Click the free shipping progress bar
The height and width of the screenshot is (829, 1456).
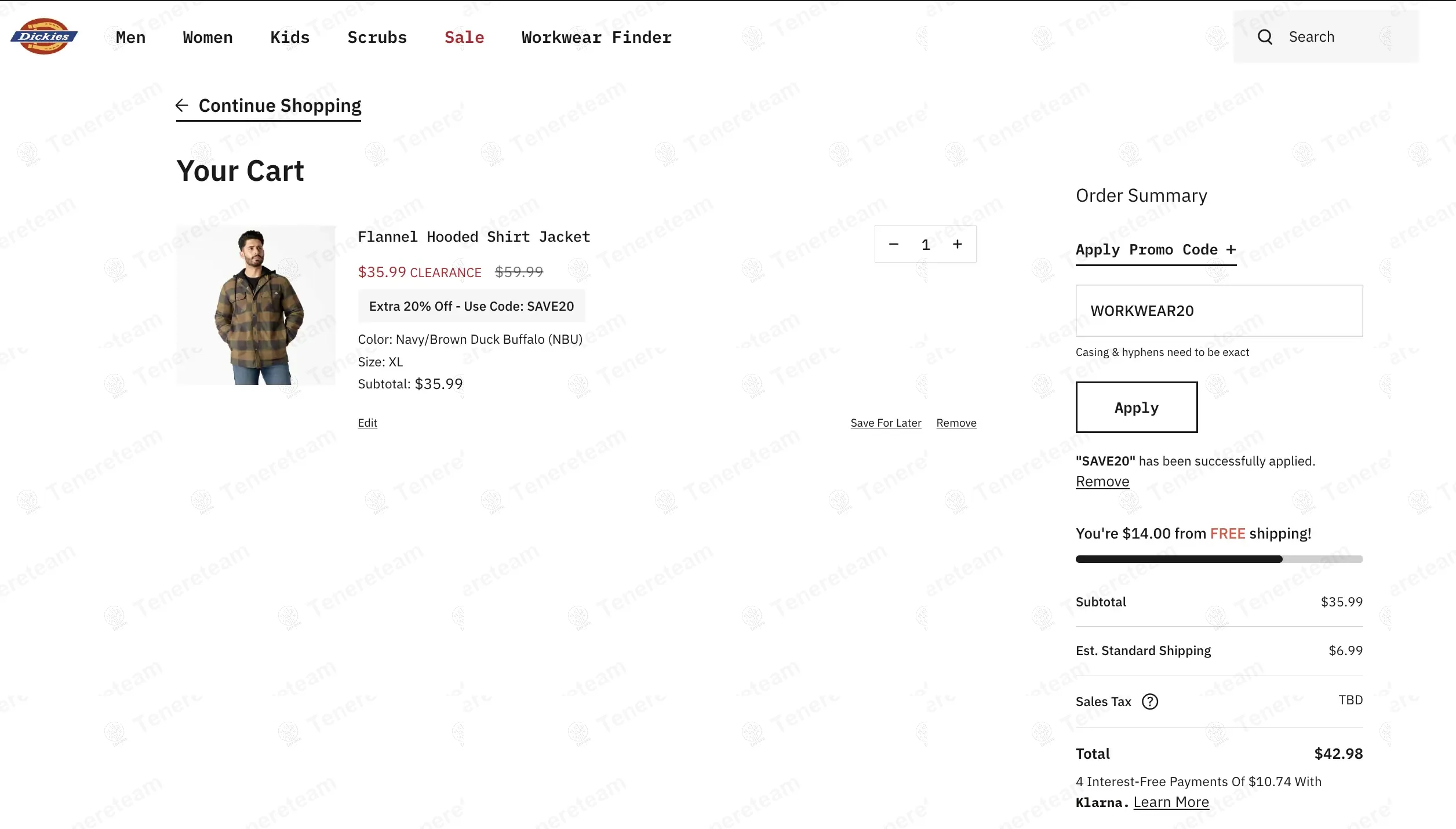[1219, 559]
